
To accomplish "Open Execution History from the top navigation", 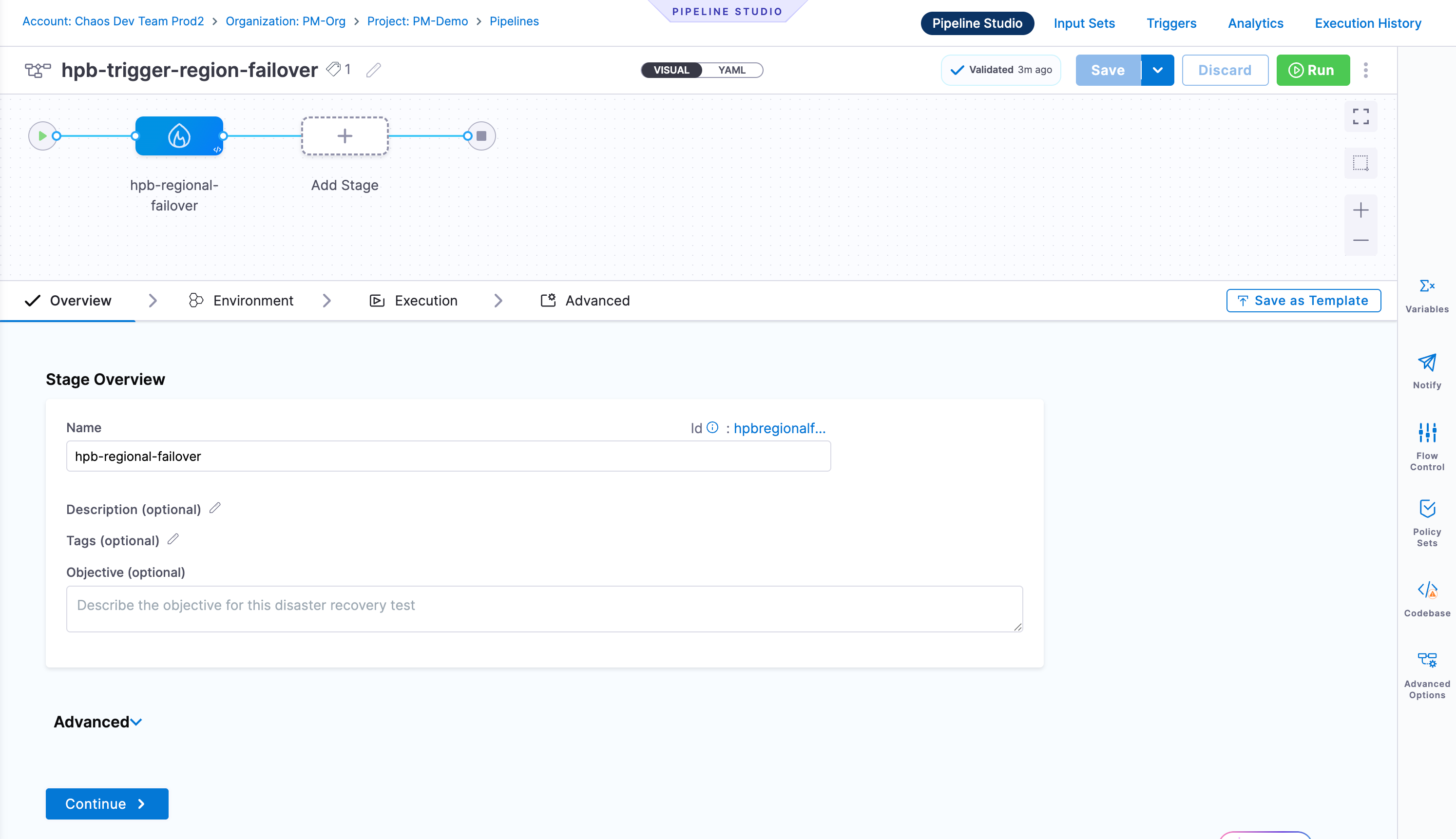I will [x=1367, y=23].
